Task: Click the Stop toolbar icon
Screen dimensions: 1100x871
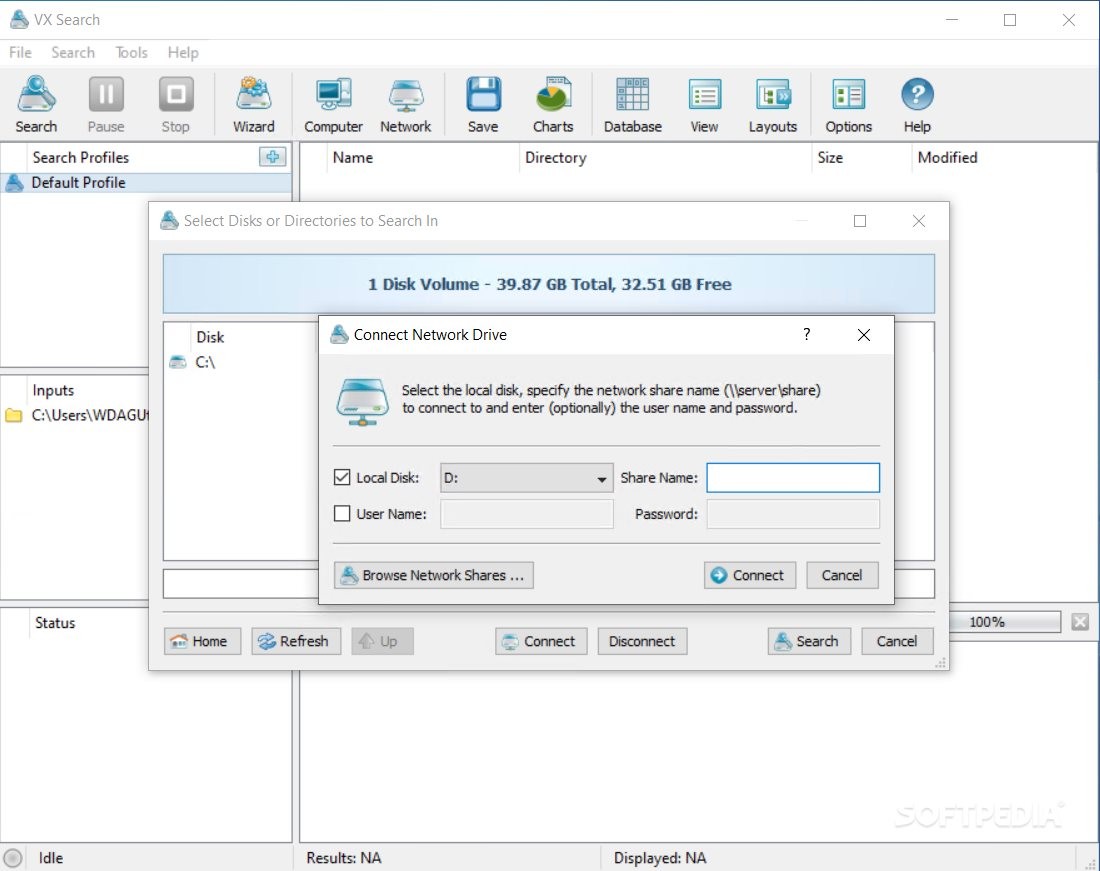Action: pyautogui.click(x=175, y=105)
